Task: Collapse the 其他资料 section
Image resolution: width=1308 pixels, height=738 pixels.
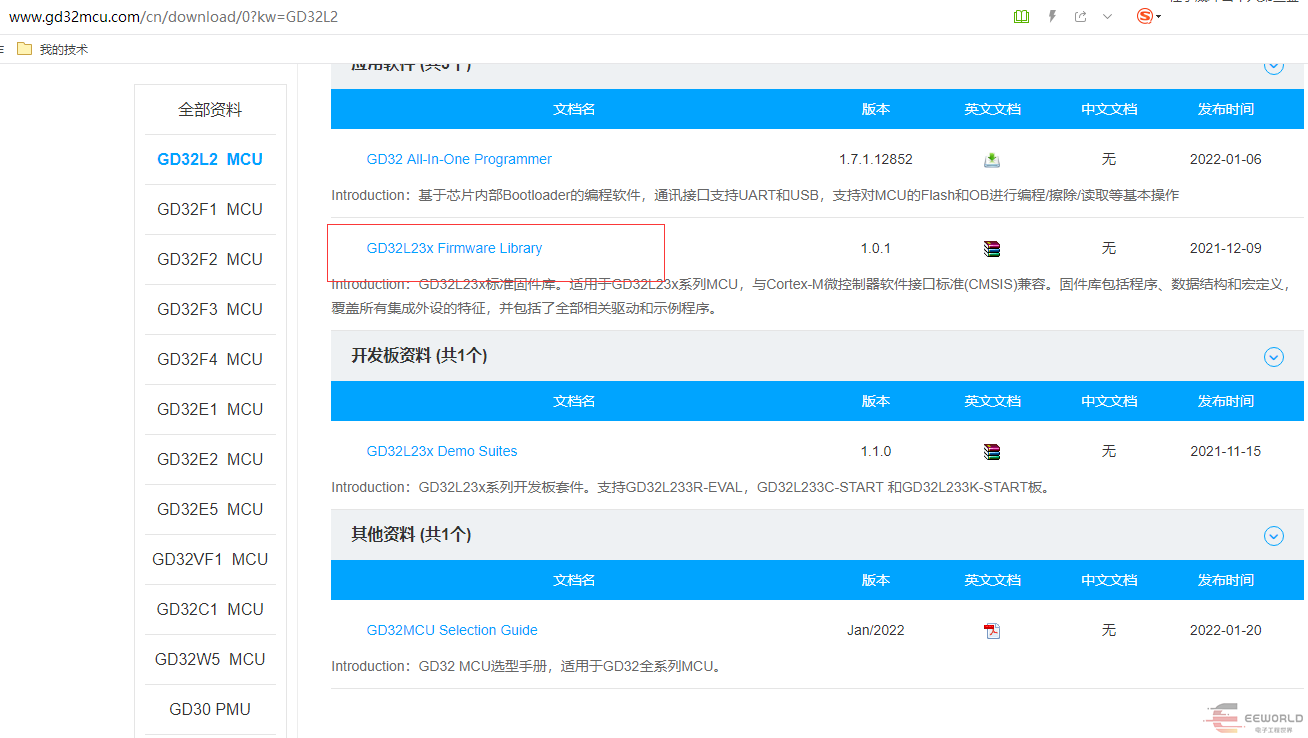Action: point(1273,536)
